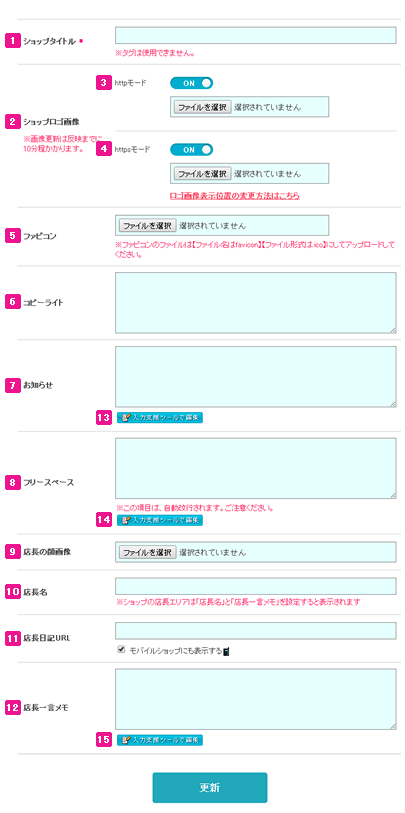Click the フリースペース text area
Screen dimensions: 405x813
[x=256, y=469]
